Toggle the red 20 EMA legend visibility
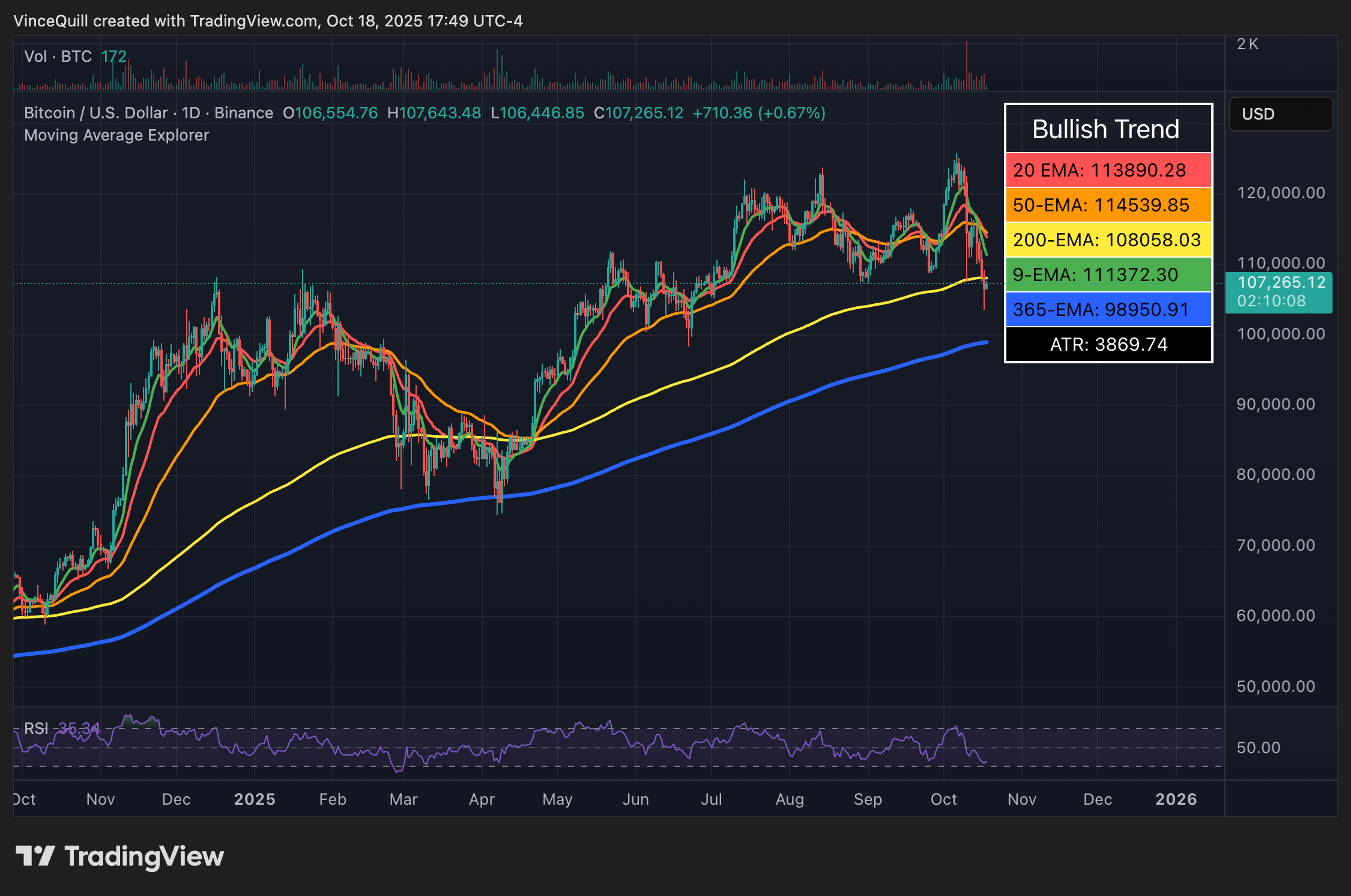Viewport: 1351px width, 896px height. point(1108,171)
